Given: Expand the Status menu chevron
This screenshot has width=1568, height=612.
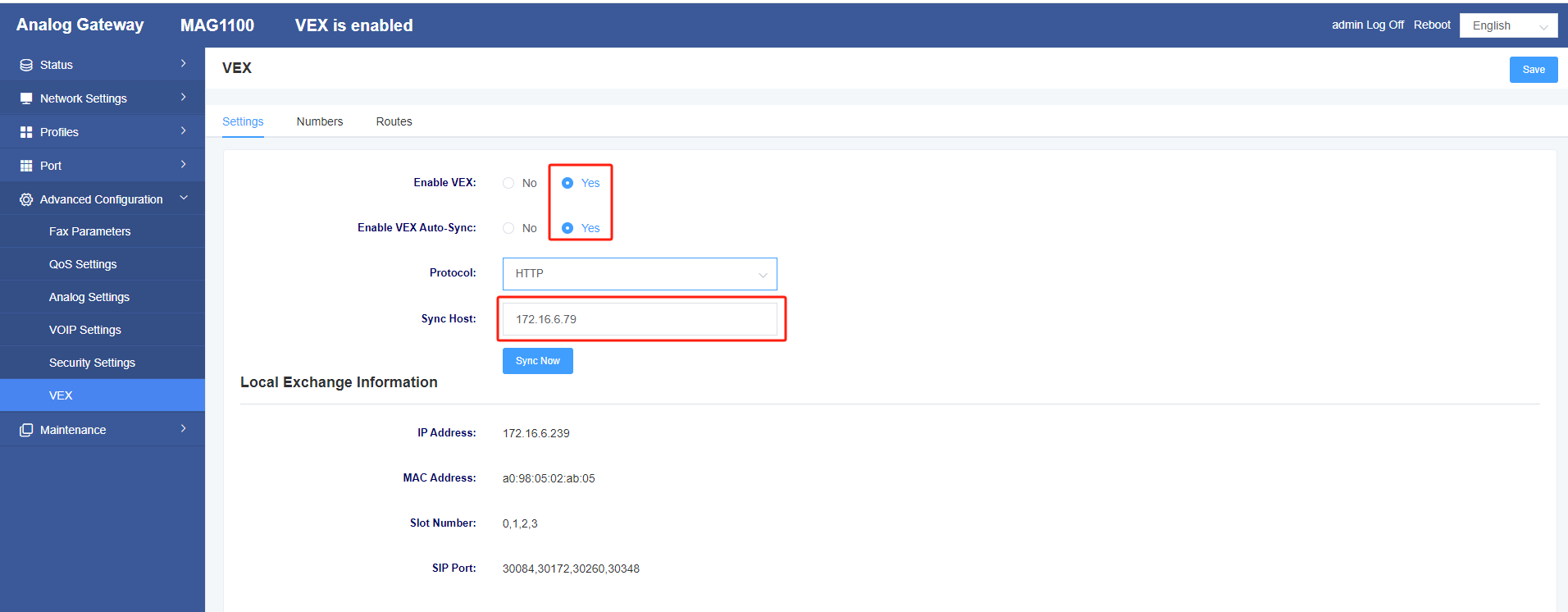Looking at the screenshot, I should pyautogui.click(x=183, y=63).
